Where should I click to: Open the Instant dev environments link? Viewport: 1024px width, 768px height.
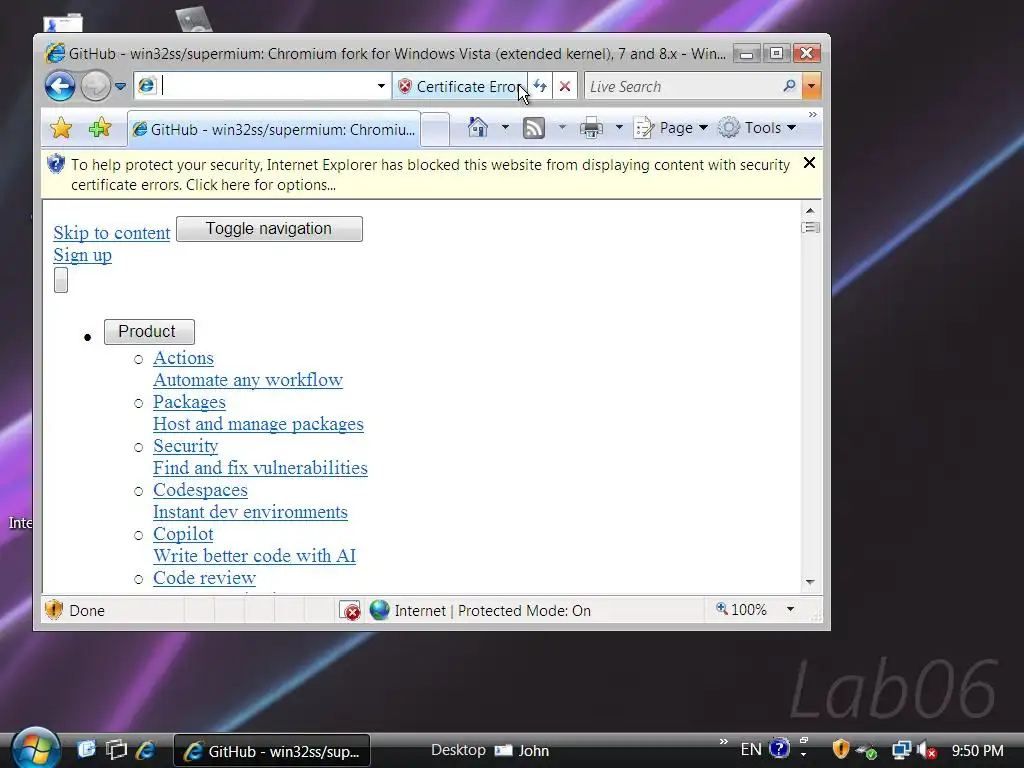coord(250,511)
